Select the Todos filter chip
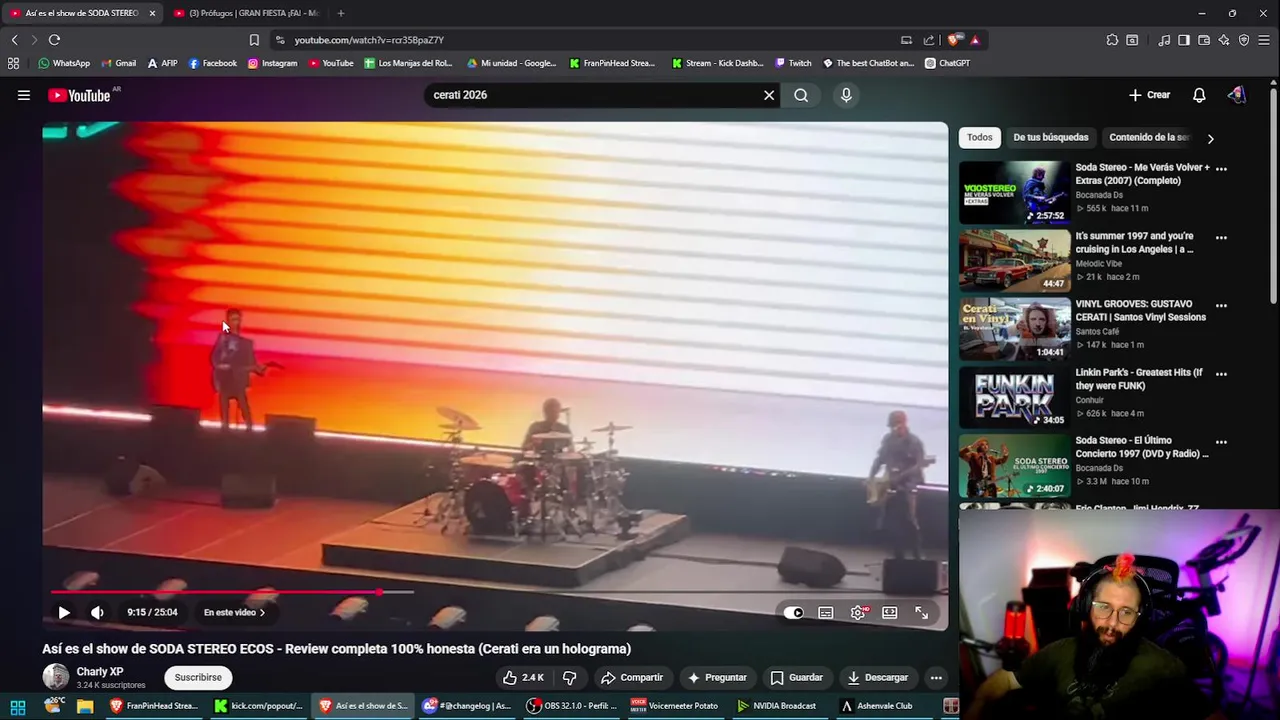 point(980,137)
